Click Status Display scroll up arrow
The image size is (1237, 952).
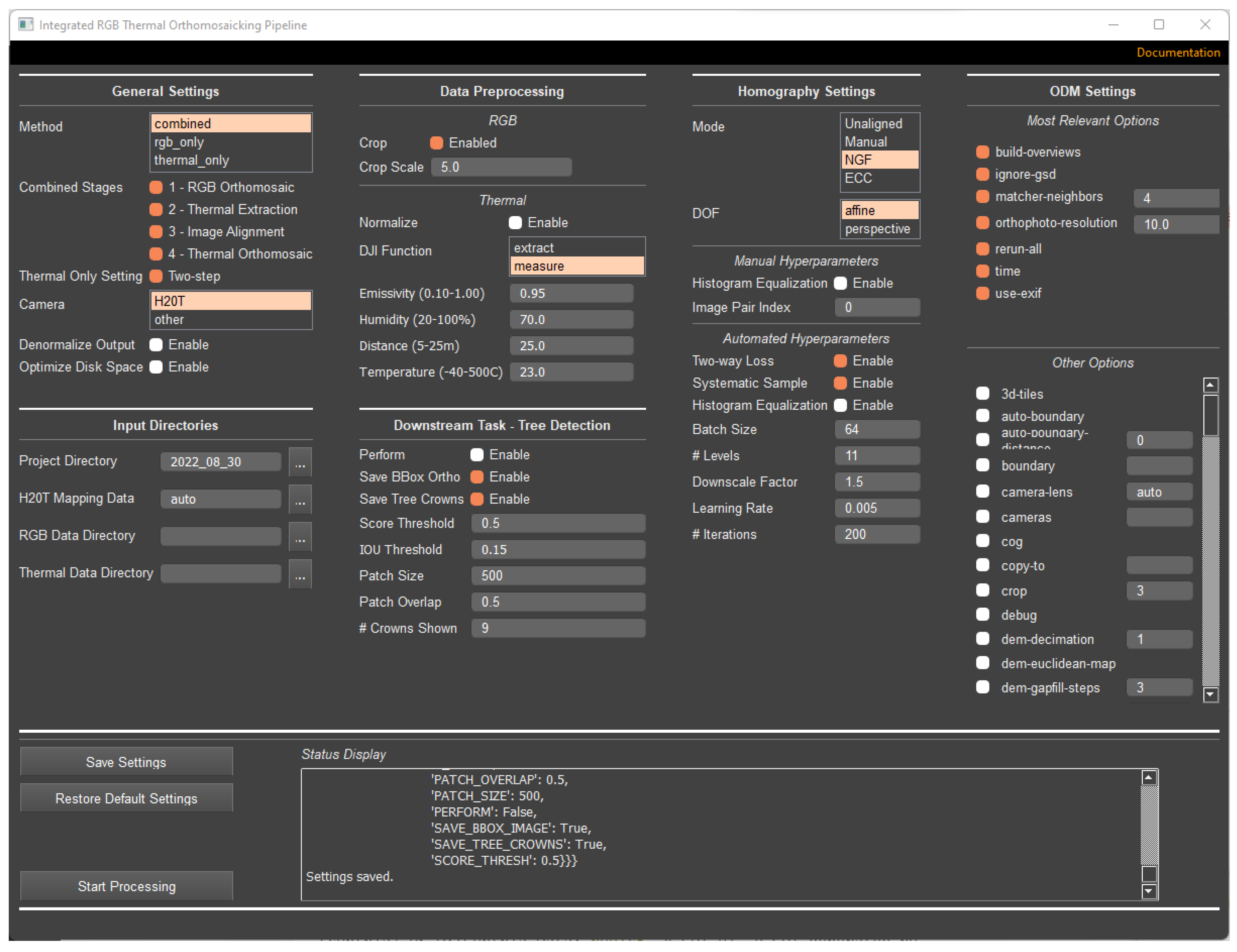[x=1149, y=778]
